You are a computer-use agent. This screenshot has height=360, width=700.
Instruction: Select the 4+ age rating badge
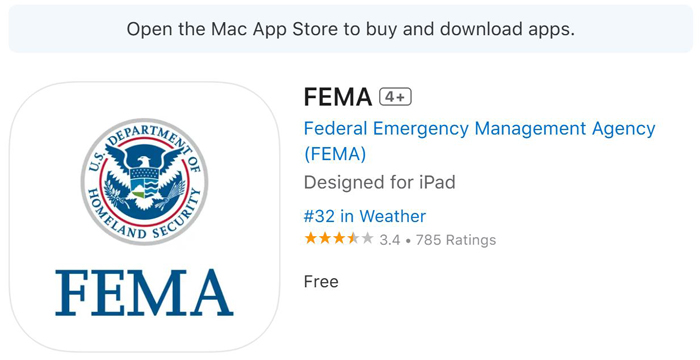[395, 97]
